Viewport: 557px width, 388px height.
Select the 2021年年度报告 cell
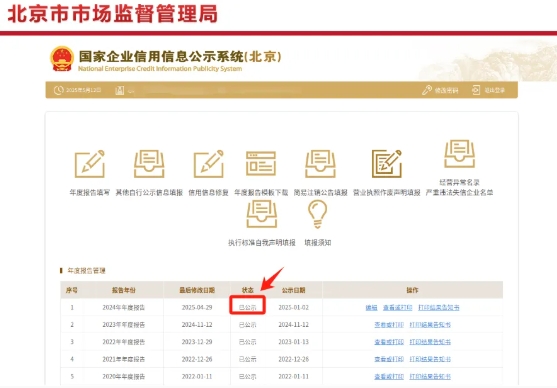[124, 359]
